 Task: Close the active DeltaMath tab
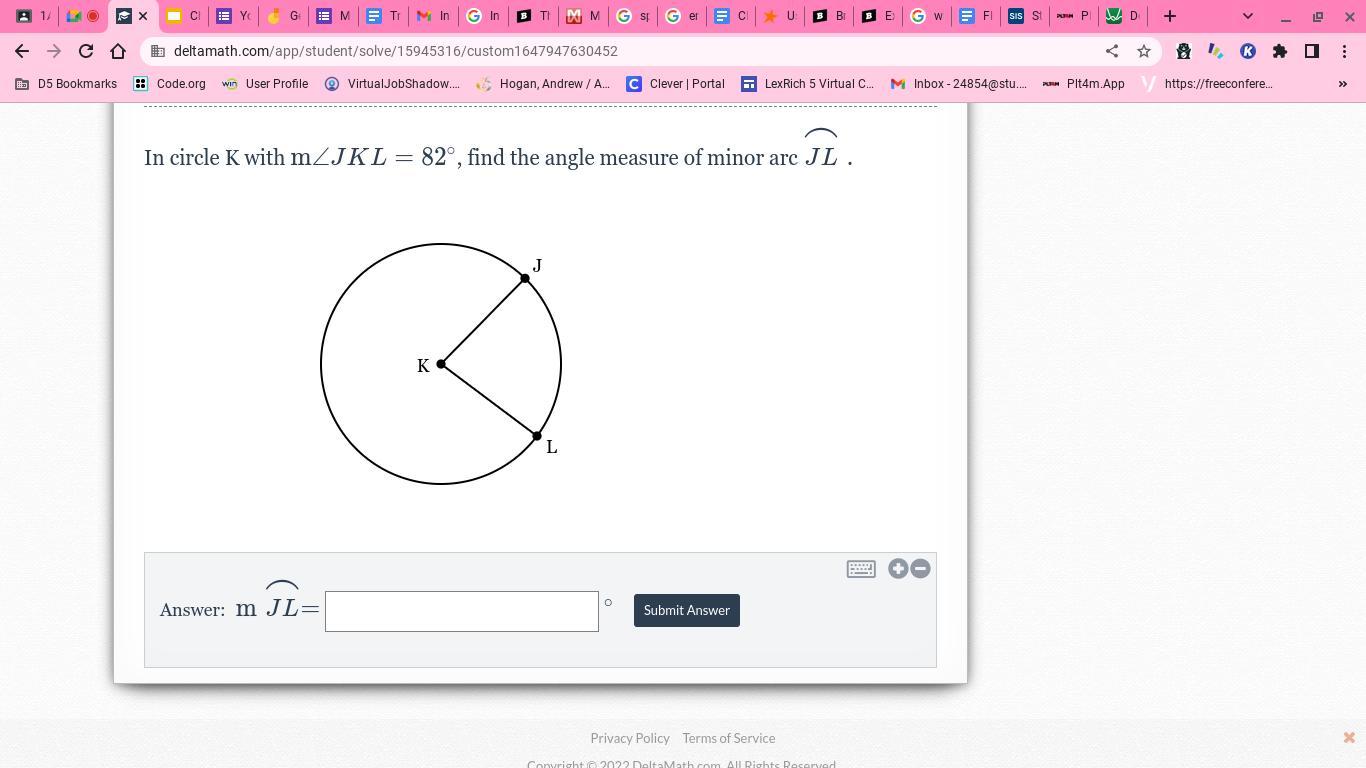143,16
